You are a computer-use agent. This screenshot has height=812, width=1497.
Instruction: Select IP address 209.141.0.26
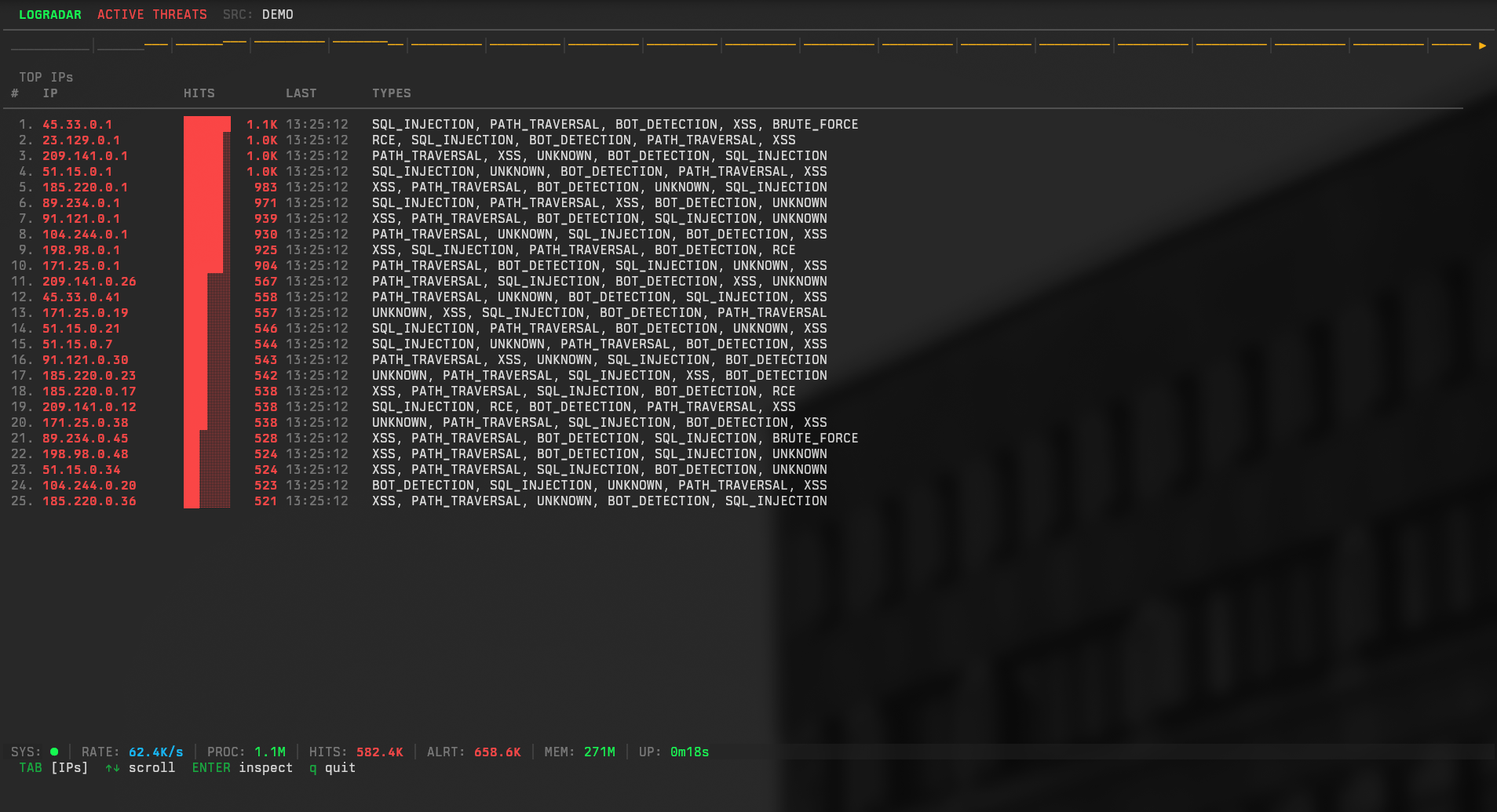click(x=89, y=282)
